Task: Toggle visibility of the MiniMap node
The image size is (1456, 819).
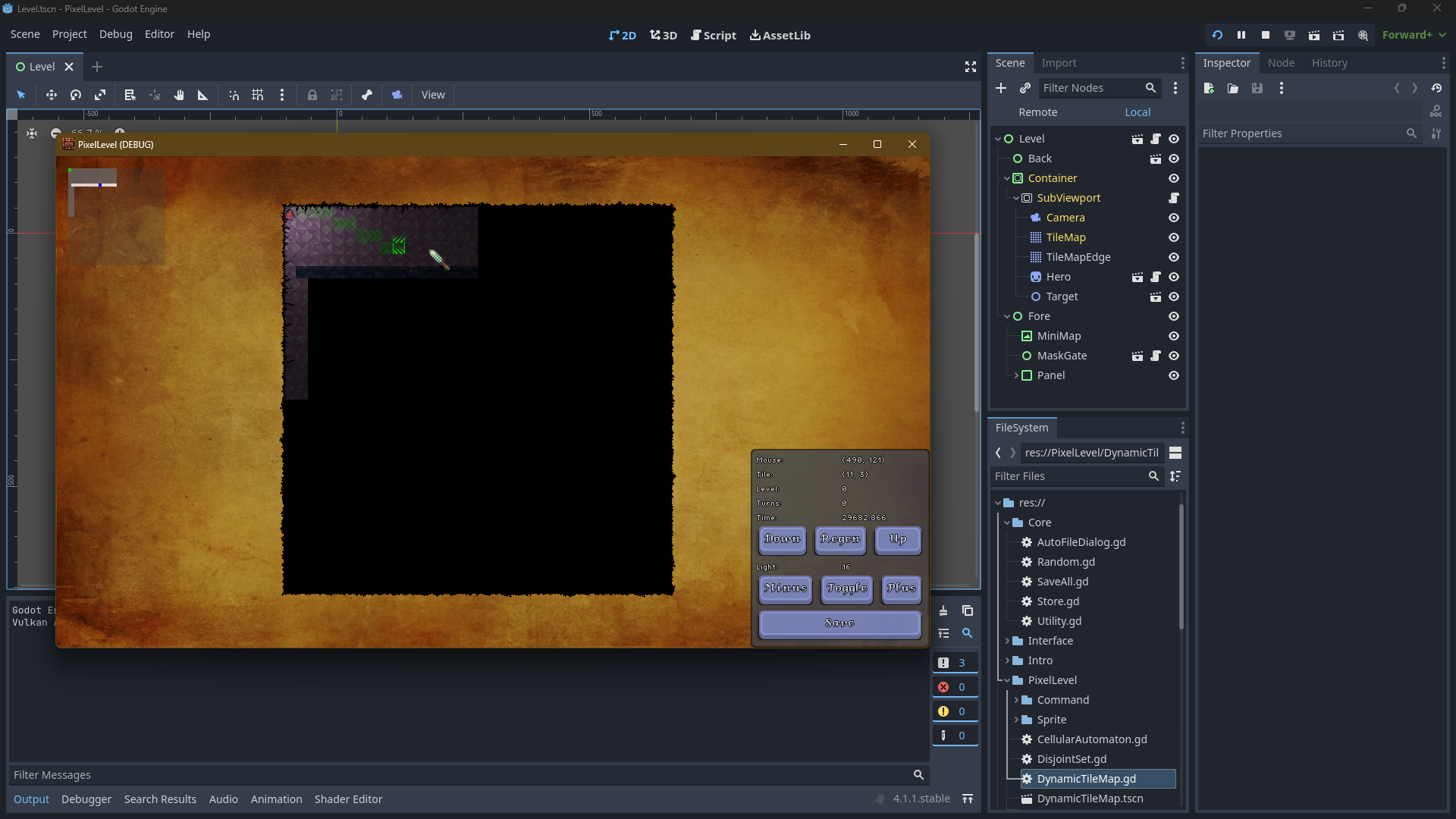Action: click(1173, 336)
